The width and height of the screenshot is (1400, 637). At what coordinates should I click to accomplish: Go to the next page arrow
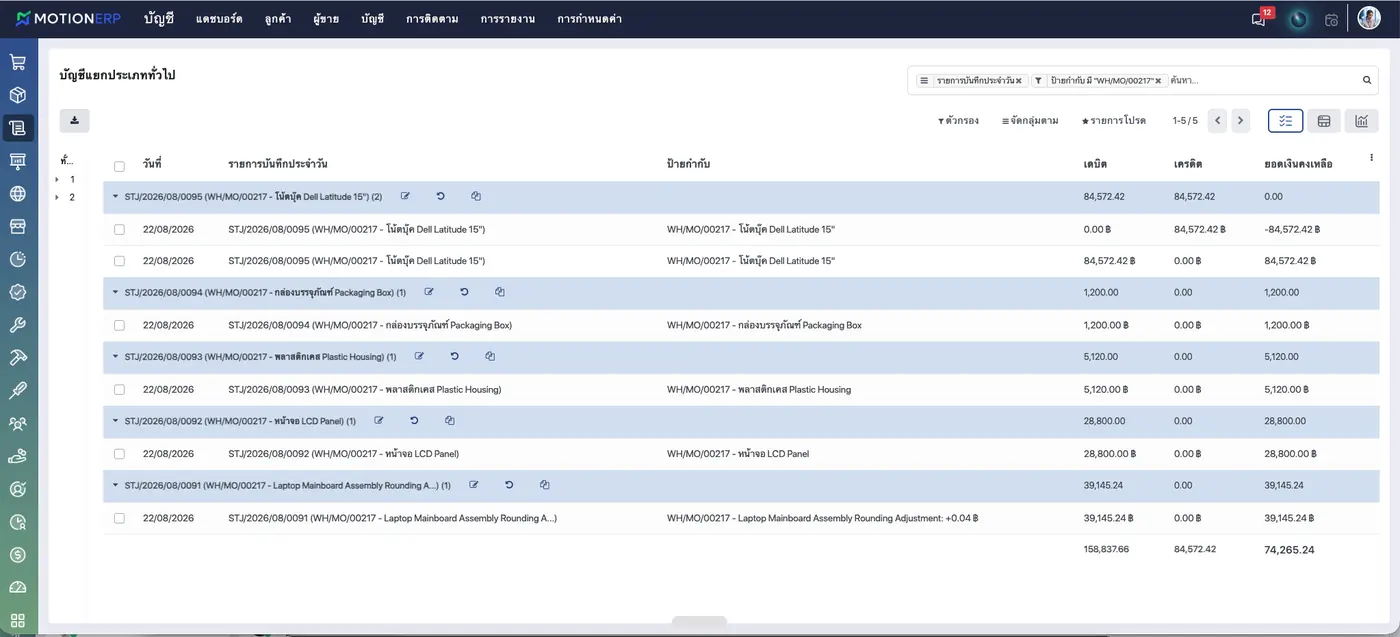click(1240, 121)
